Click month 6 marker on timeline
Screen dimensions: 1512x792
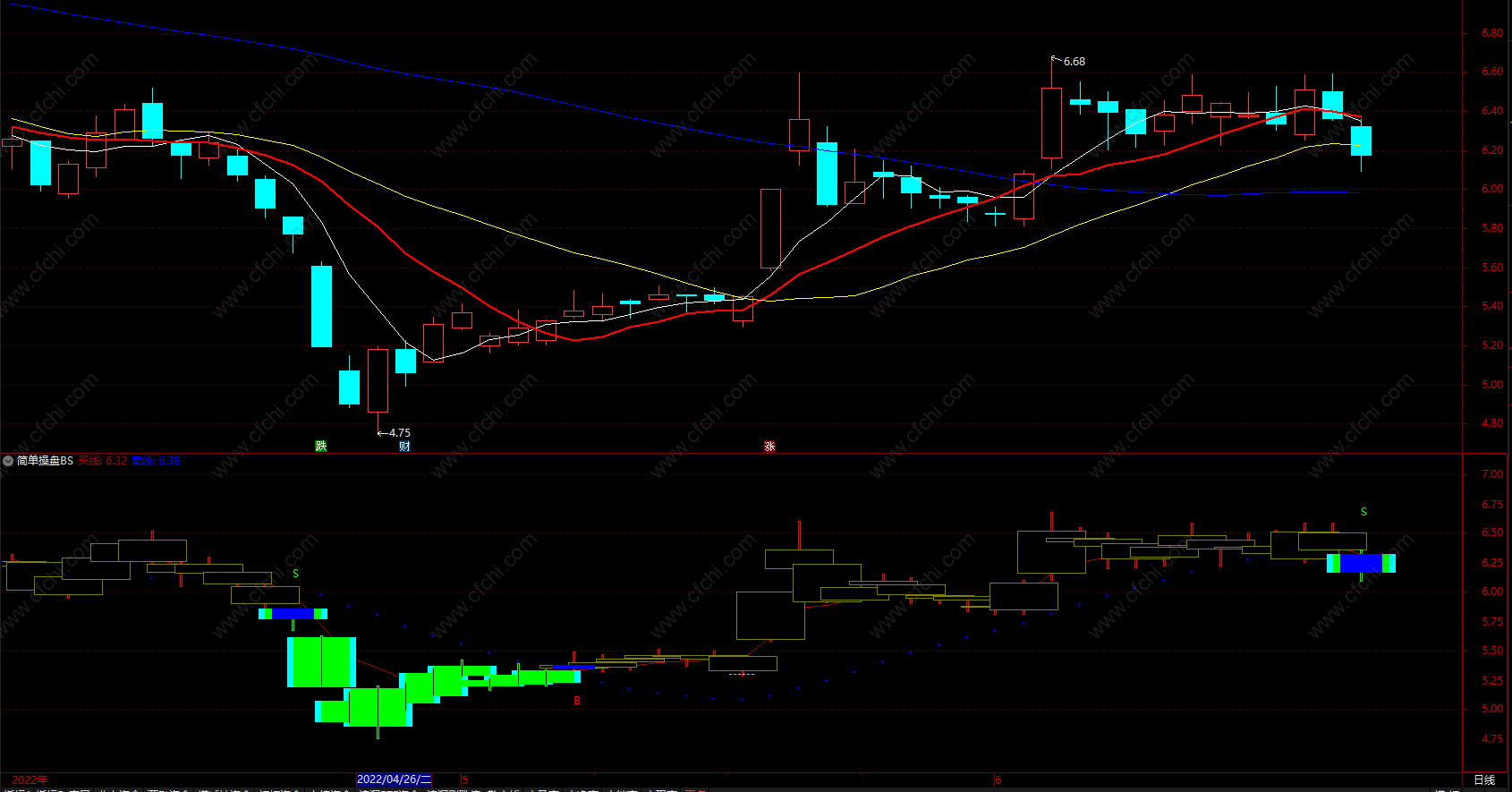click(x=998, y=779)
